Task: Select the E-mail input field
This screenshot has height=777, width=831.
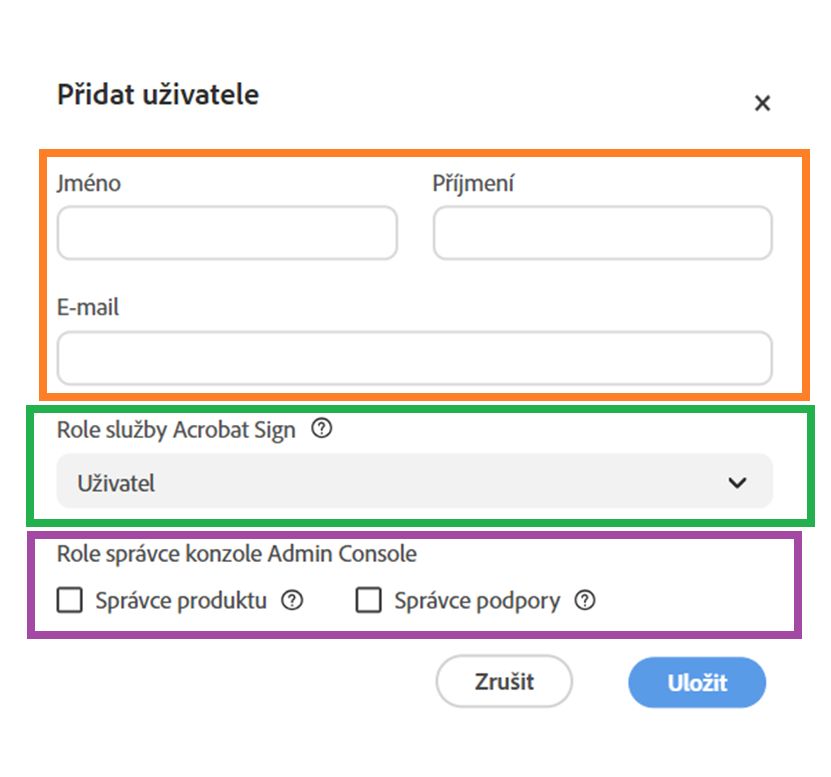Action: (x=414, y=358)
